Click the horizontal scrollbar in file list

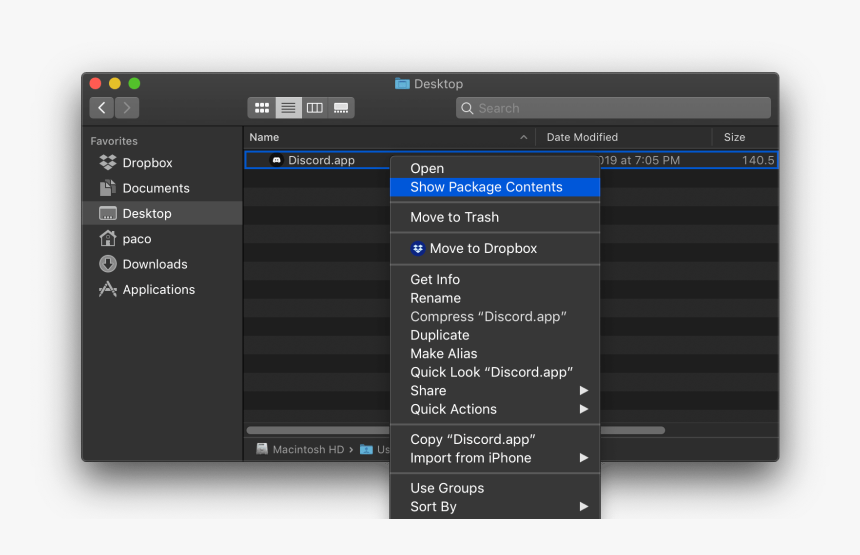pos(455,430)
